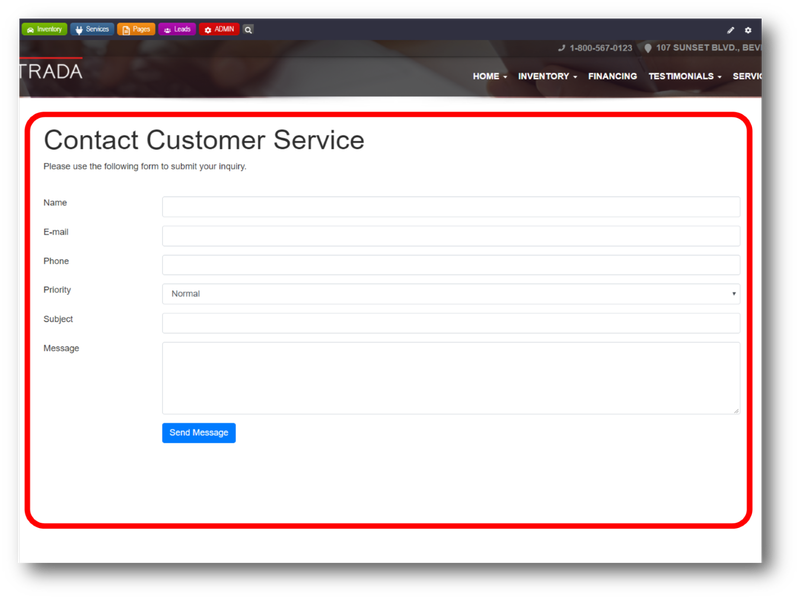This screenshot has width=800, height=600.
Task: Click inside the Name input field
Action: tap(451, 207)
